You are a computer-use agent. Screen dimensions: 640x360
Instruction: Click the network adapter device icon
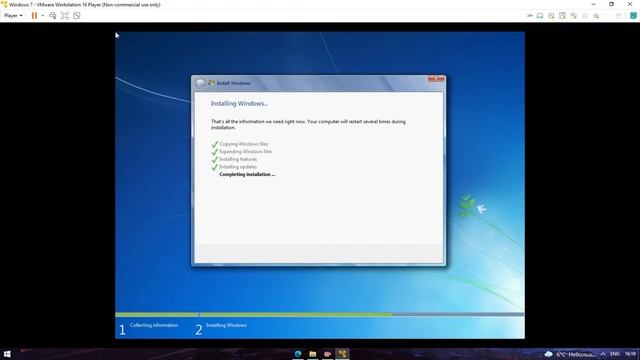point(573,16)
